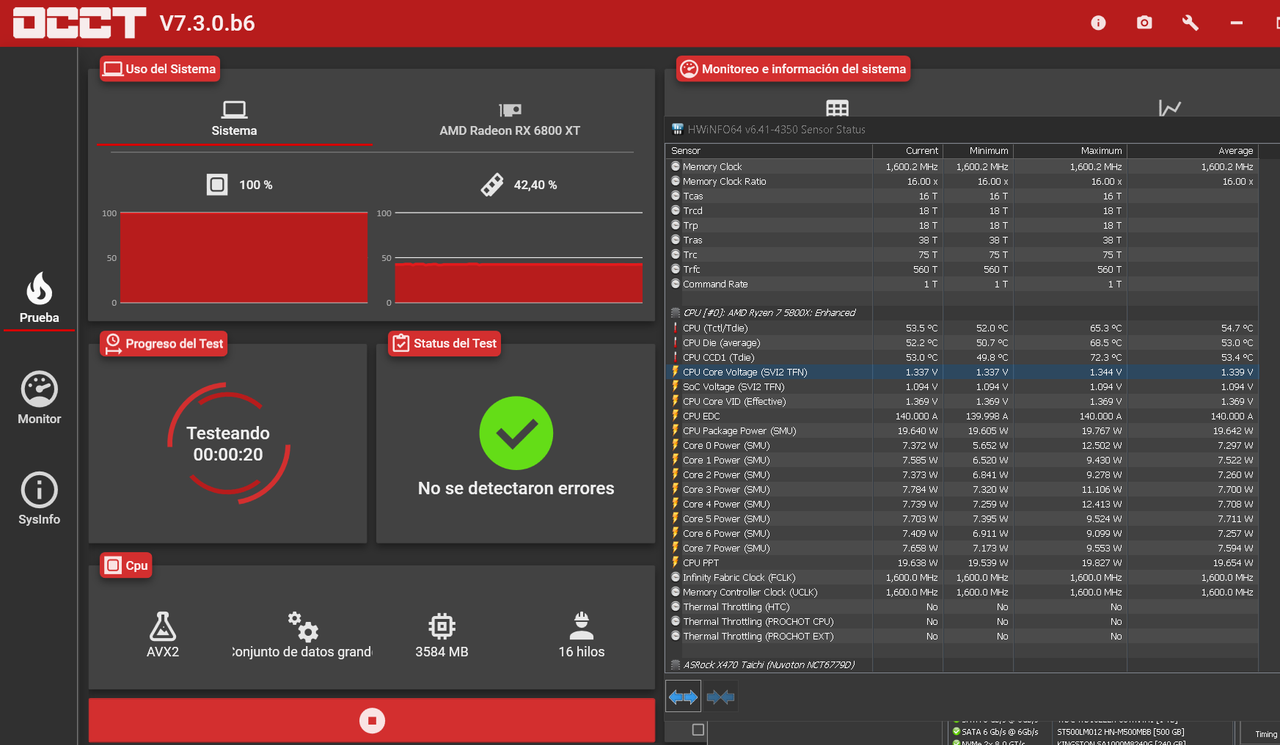Click the CPU usage chip icon
Screen dimensions: 1280x745
(x=217, y=185)
